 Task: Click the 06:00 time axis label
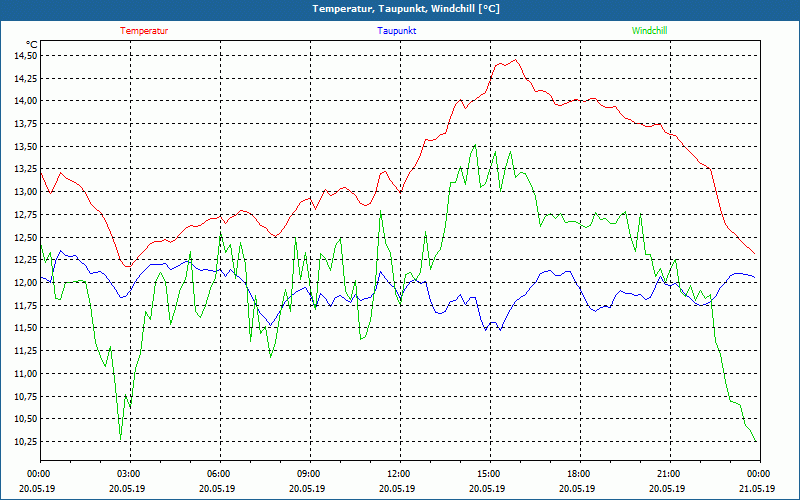pyautogui.click(x=220, y=474)
